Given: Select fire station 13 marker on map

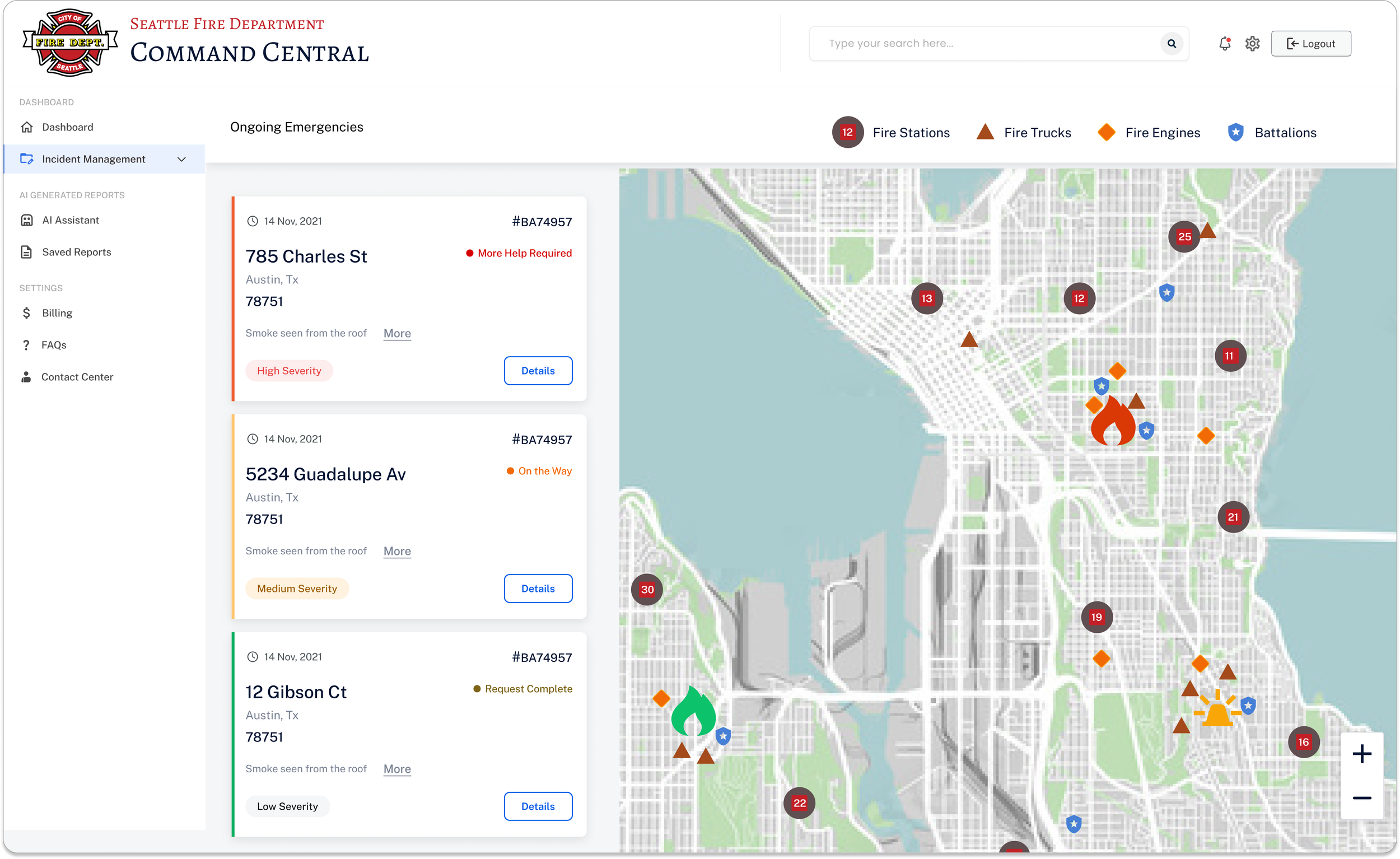Looking at the screenshot, I should click(x=927, y=298).
